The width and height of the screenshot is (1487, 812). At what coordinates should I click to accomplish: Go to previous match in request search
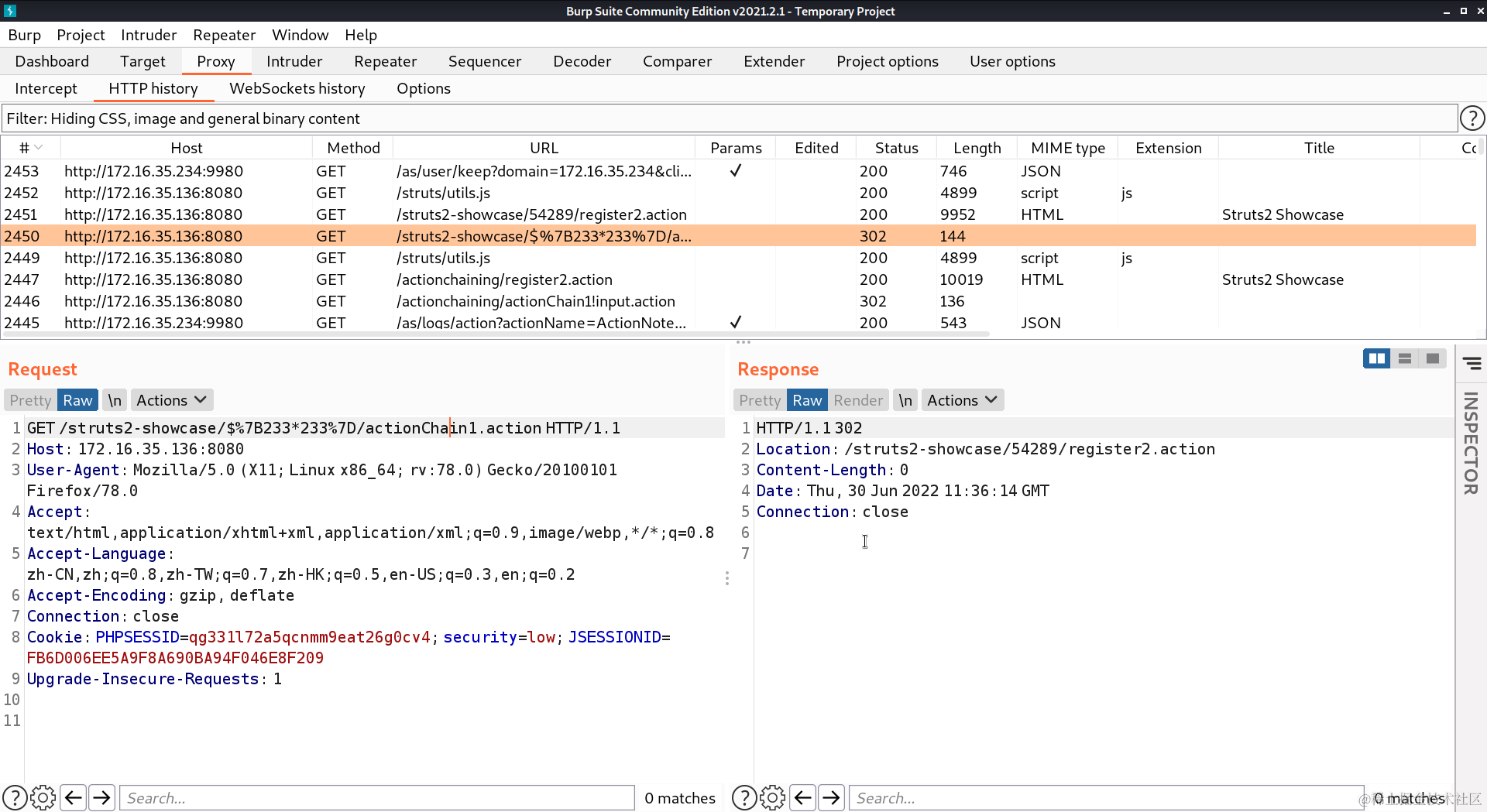tap(74, 797)
